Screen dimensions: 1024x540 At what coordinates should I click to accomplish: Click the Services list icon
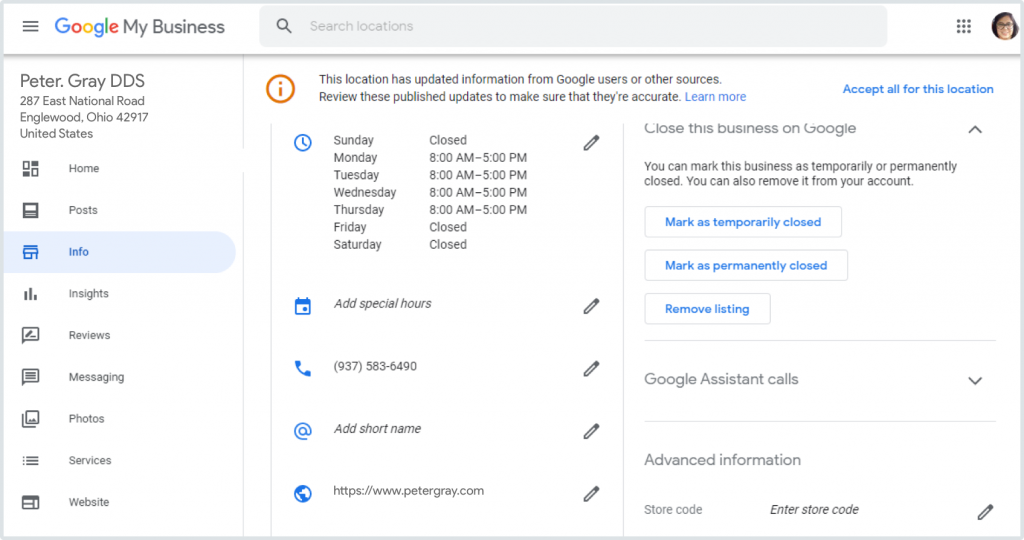click(x=30, y=460)
